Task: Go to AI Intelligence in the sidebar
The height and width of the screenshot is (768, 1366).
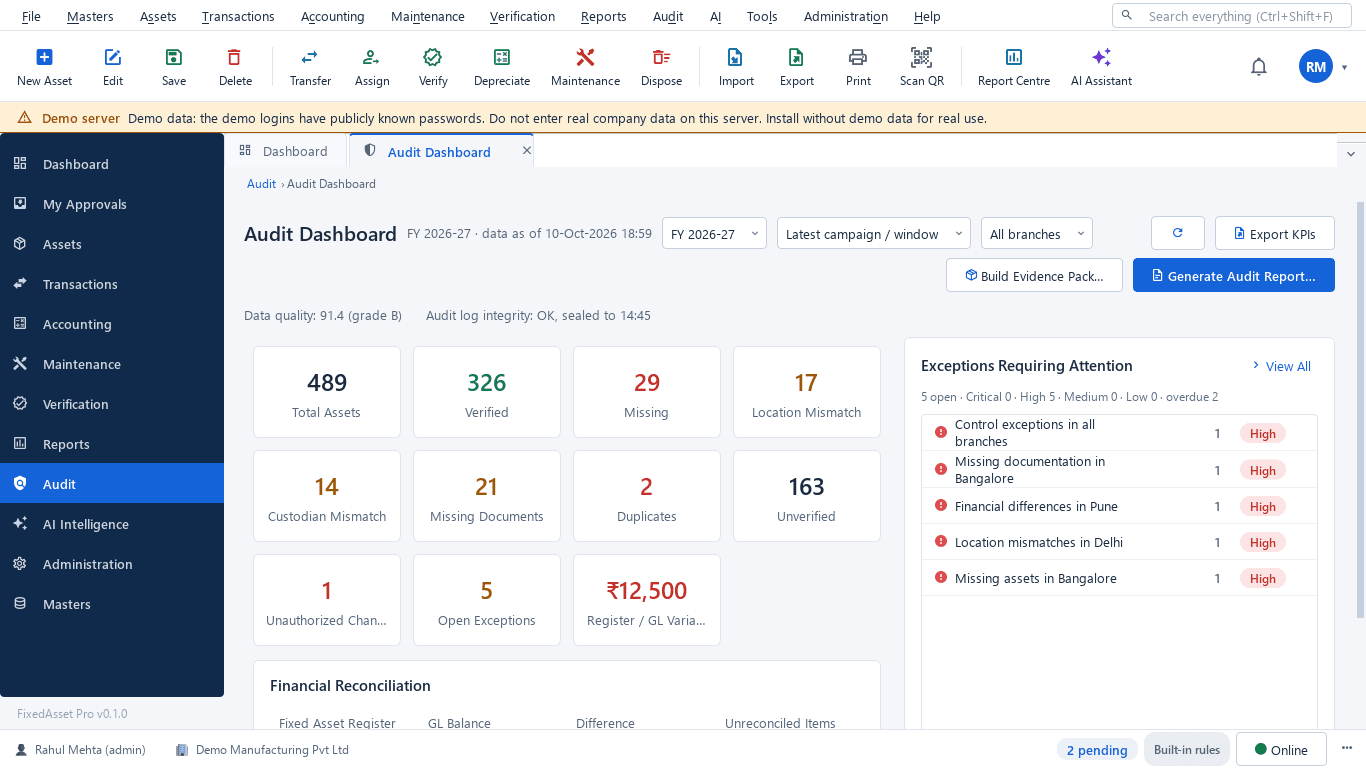Action: coord(112,524)
